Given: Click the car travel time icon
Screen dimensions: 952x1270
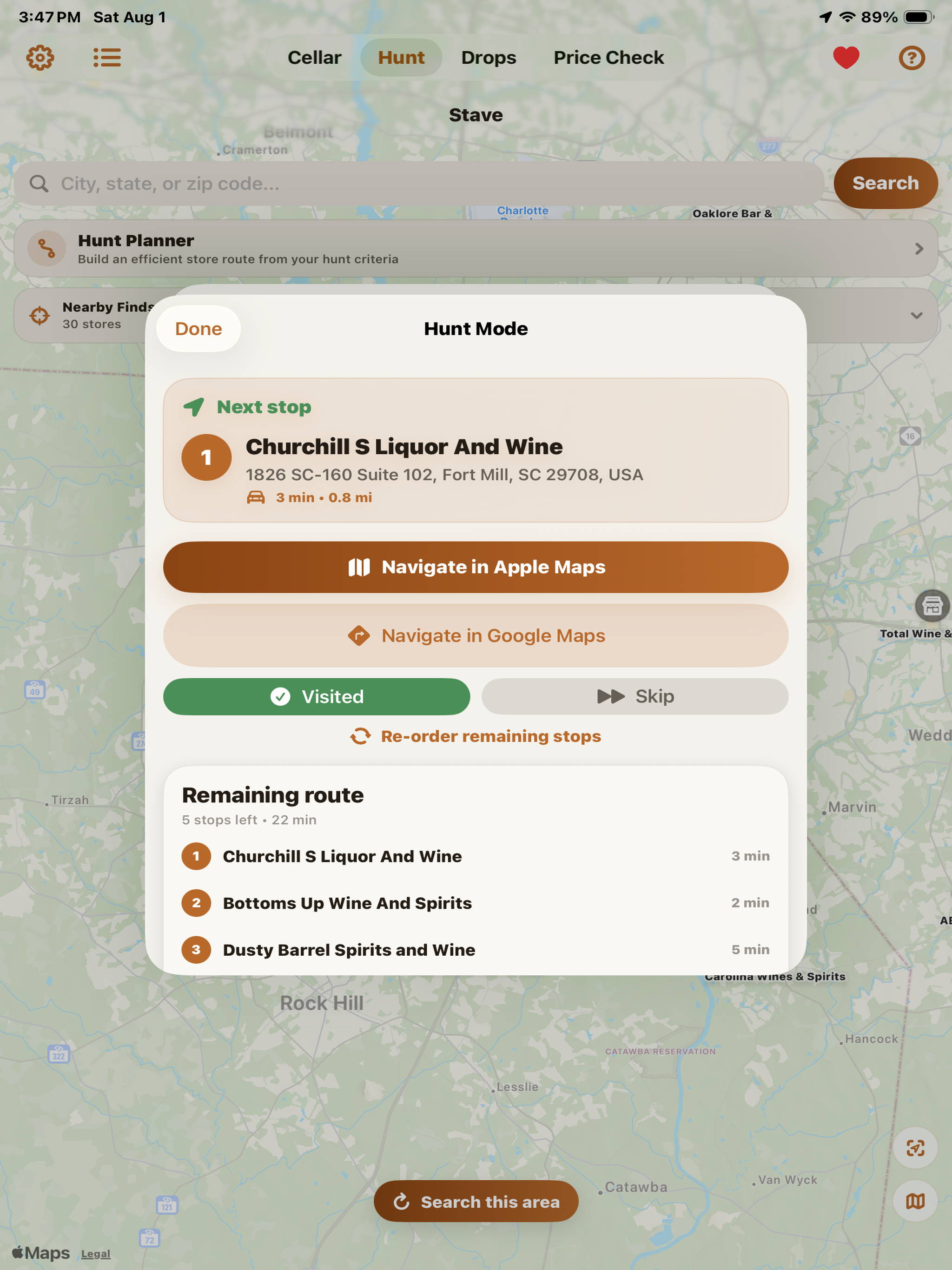Looking at the screenshot, I should [256, 497].
